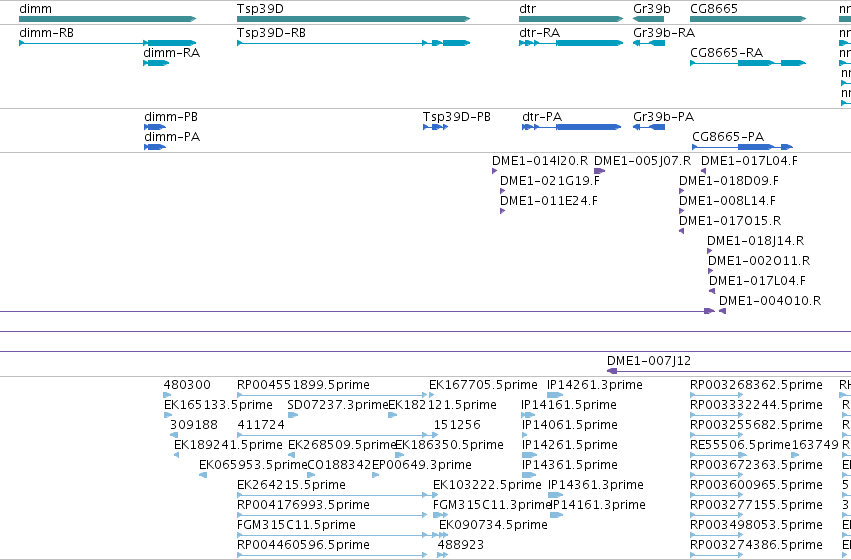This screenshot has height=560, width=851.
Task: Select the CG8665 gene bar
Action: coord(748,19)
